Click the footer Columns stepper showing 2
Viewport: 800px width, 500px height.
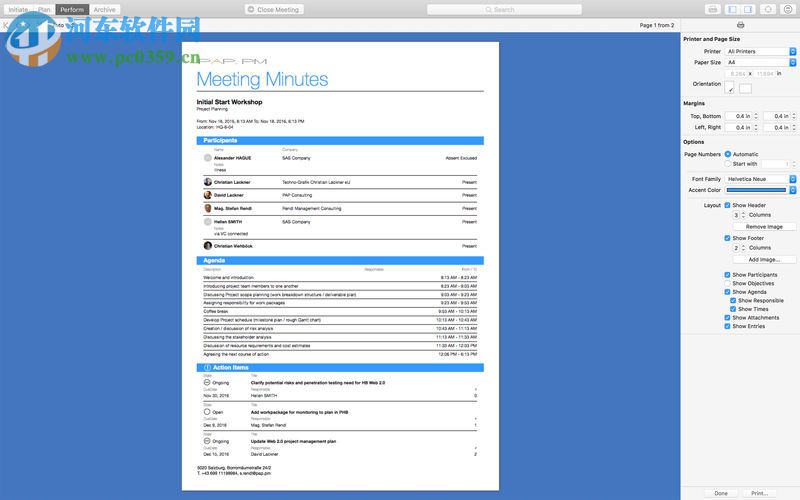click(743, 248)
